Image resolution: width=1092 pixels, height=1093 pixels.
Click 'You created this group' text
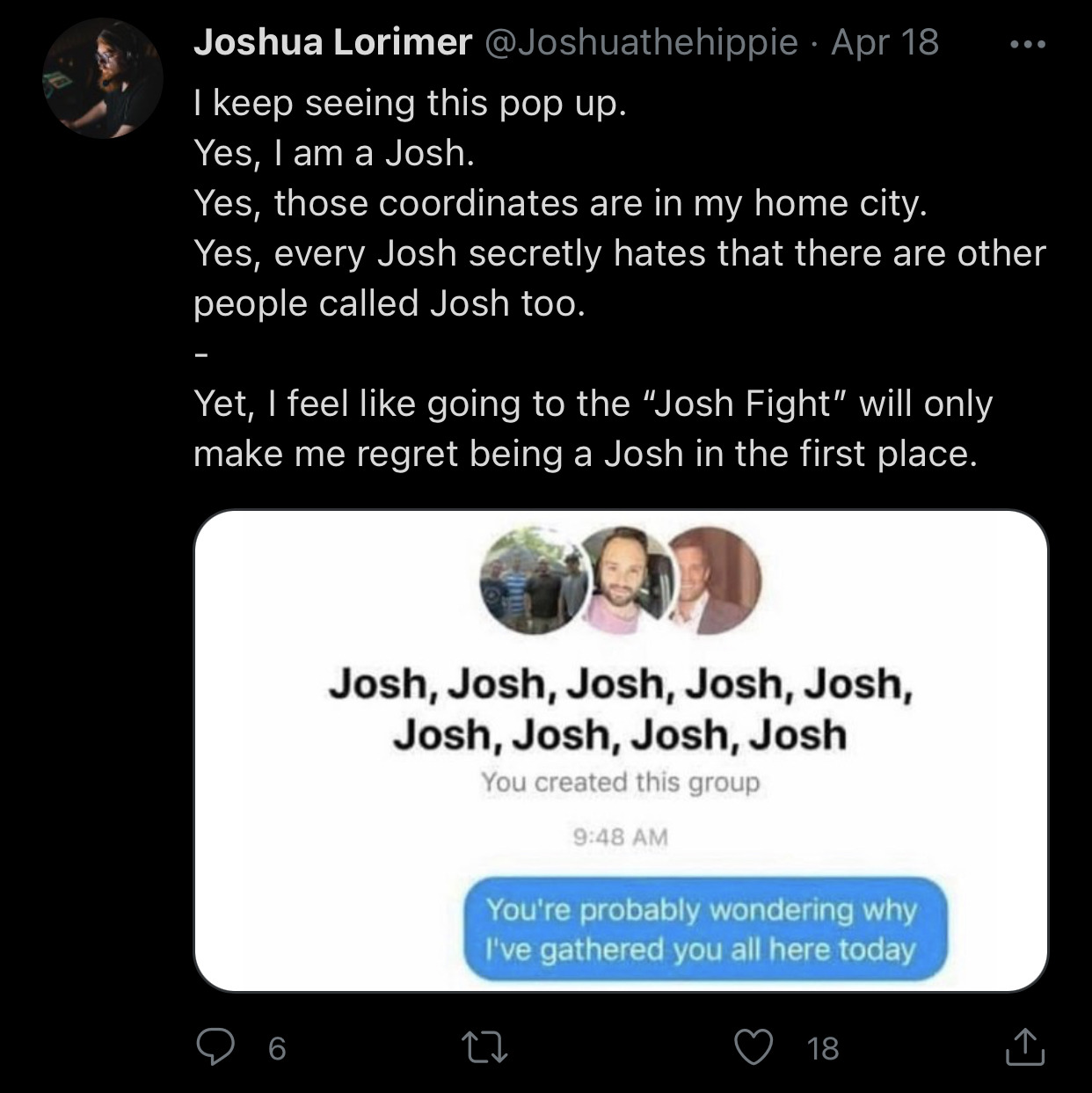click(621, 782)
